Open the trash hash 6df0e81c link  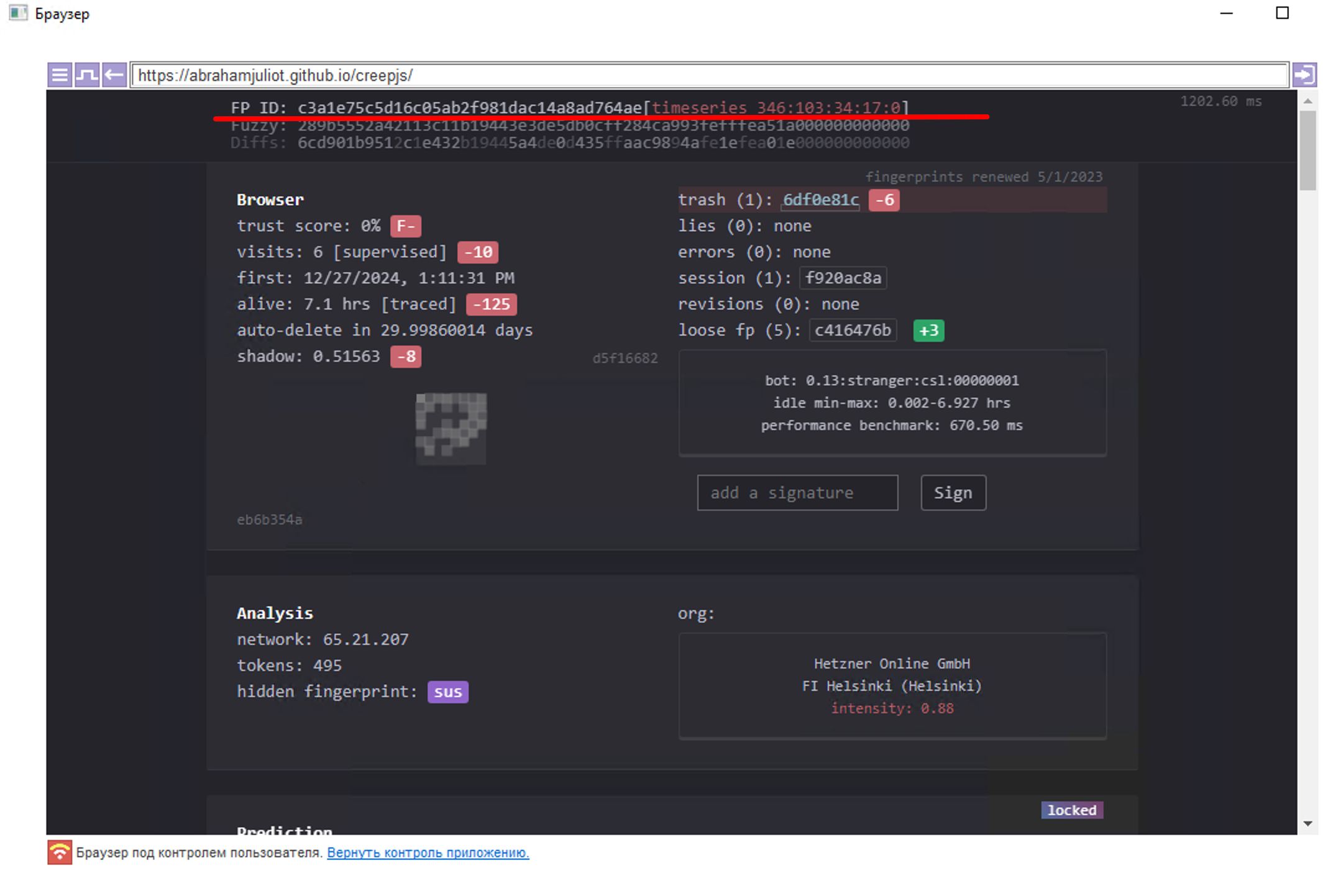820,200
